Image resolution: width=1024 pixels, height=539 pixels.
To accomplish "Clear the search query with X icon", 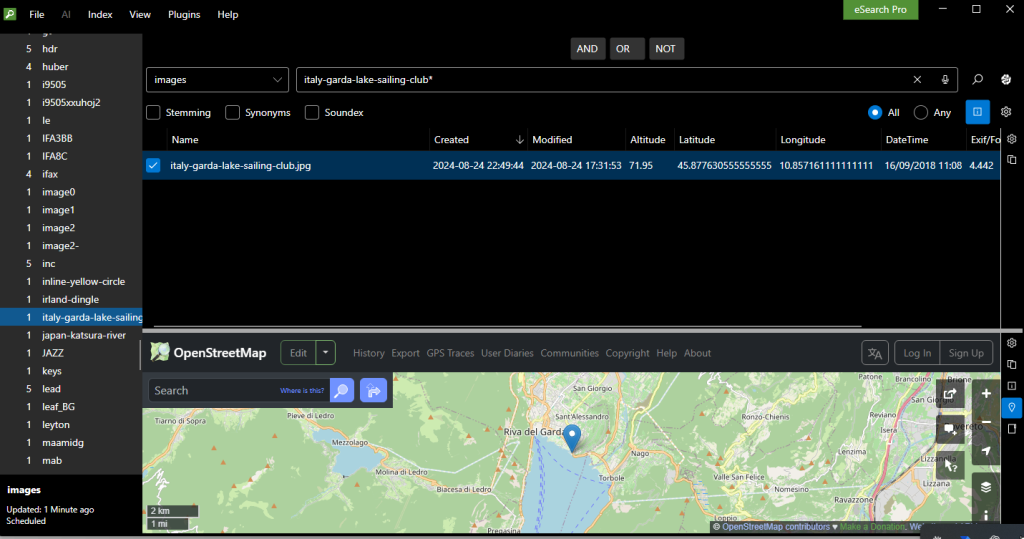I will (917, 80).
